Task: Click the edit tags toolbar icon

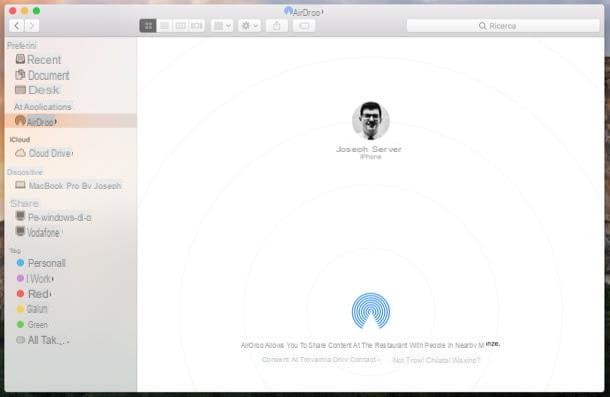Action: [304, 26]
